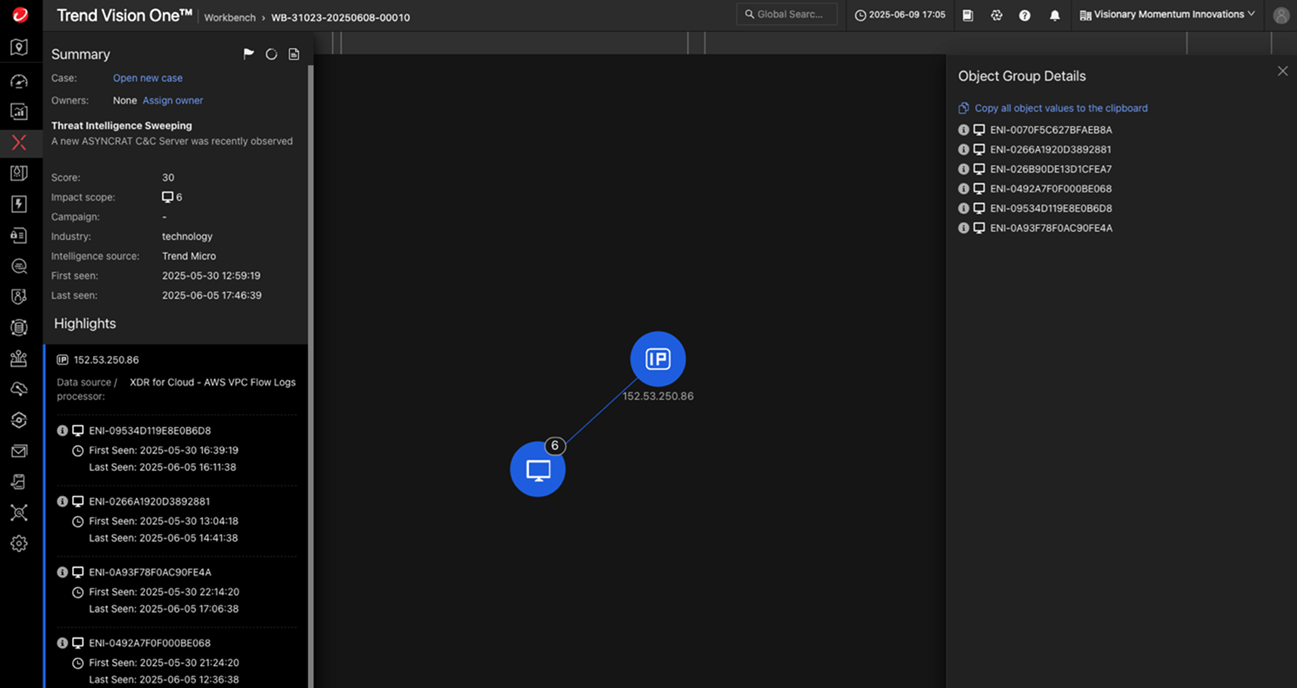Click the document icon in Summary header

click(294, 54)
